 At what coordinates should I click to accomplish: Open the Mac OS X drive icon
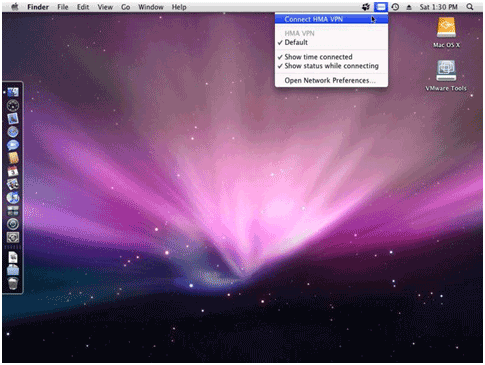click(446, 33)
